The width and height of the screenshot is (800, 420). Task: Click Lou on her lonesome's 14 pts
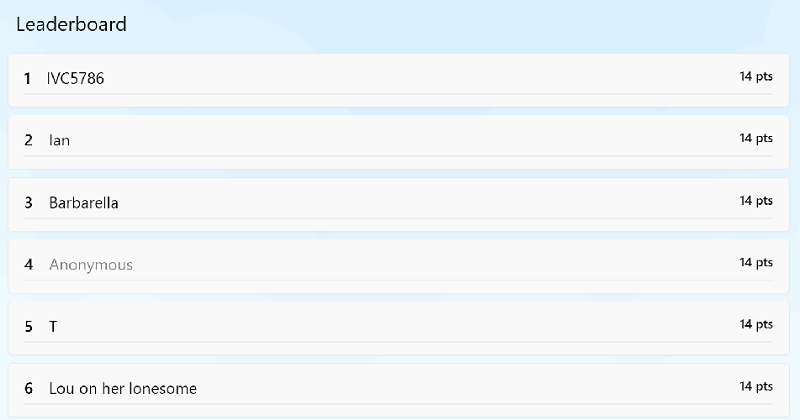coord(756,386)
